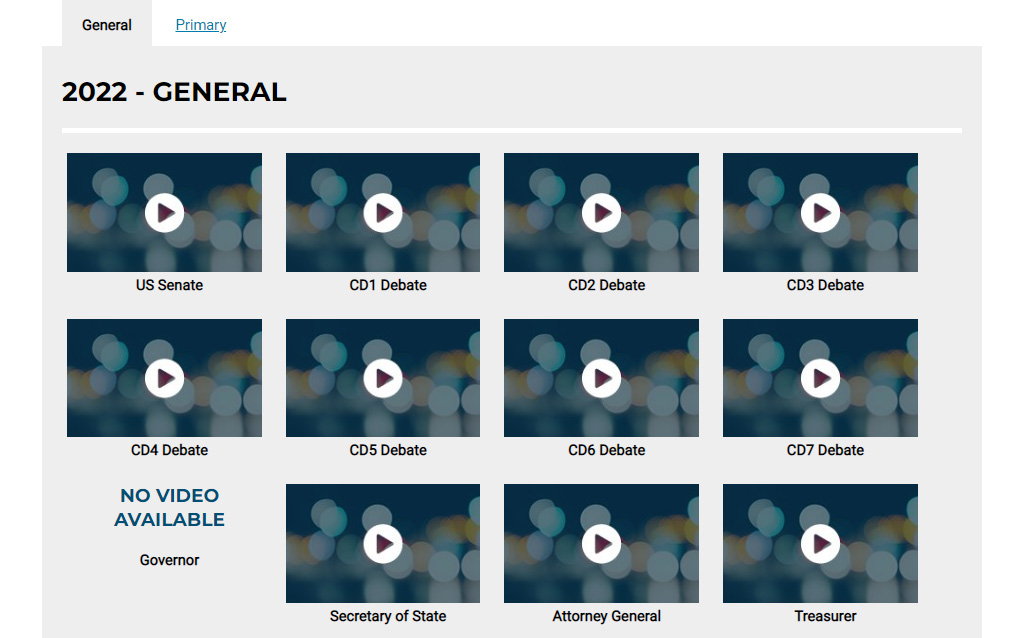Play the Attorney General video
This screenshot has height=638, width=1024.
click(x=601, y=543)
